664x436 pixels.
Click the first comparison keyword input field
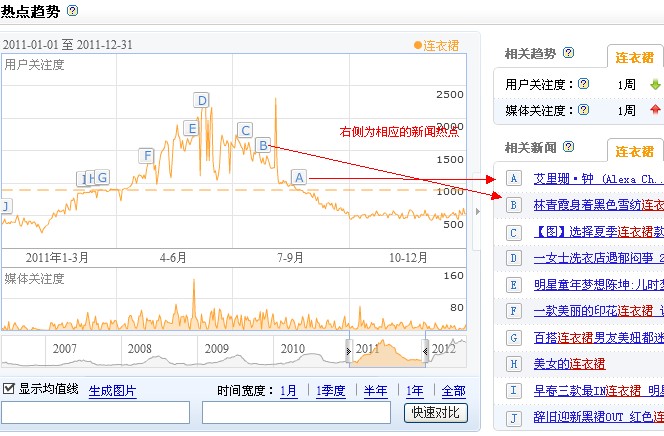pos(95,412)
